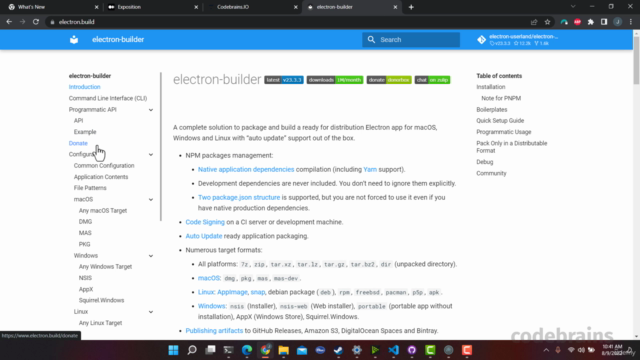Click the search magnifier icon
The width and height of the screenshot is (640, 360).
371,40
